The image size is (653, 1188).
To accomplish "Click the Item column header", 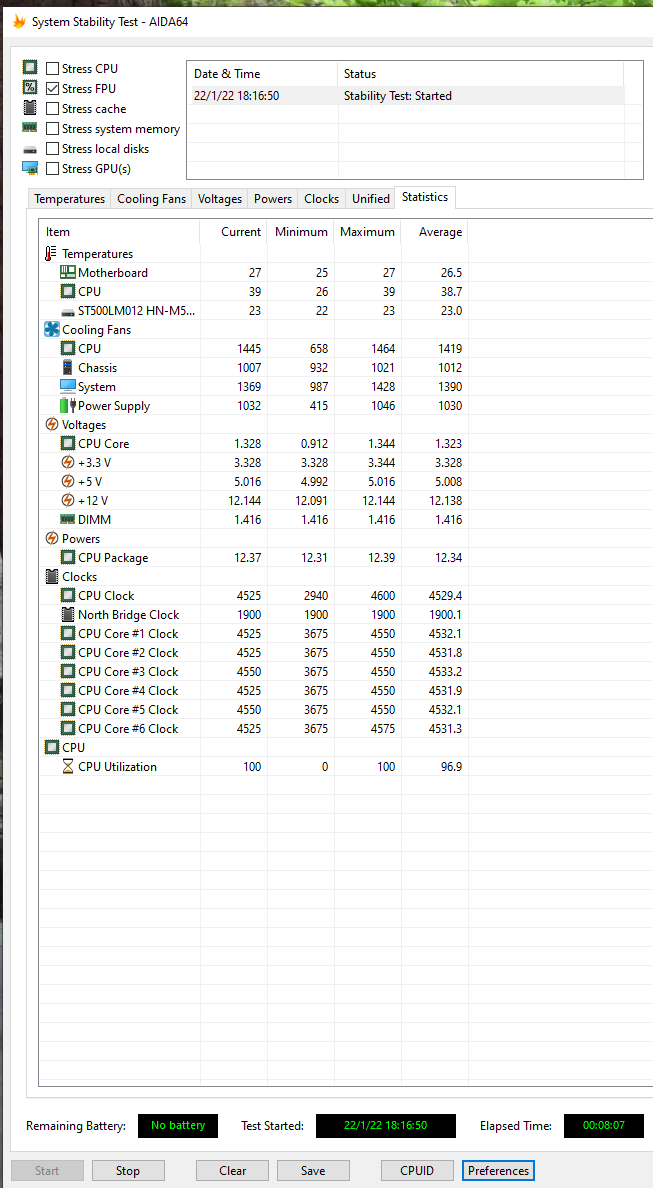I will point(120,232).
